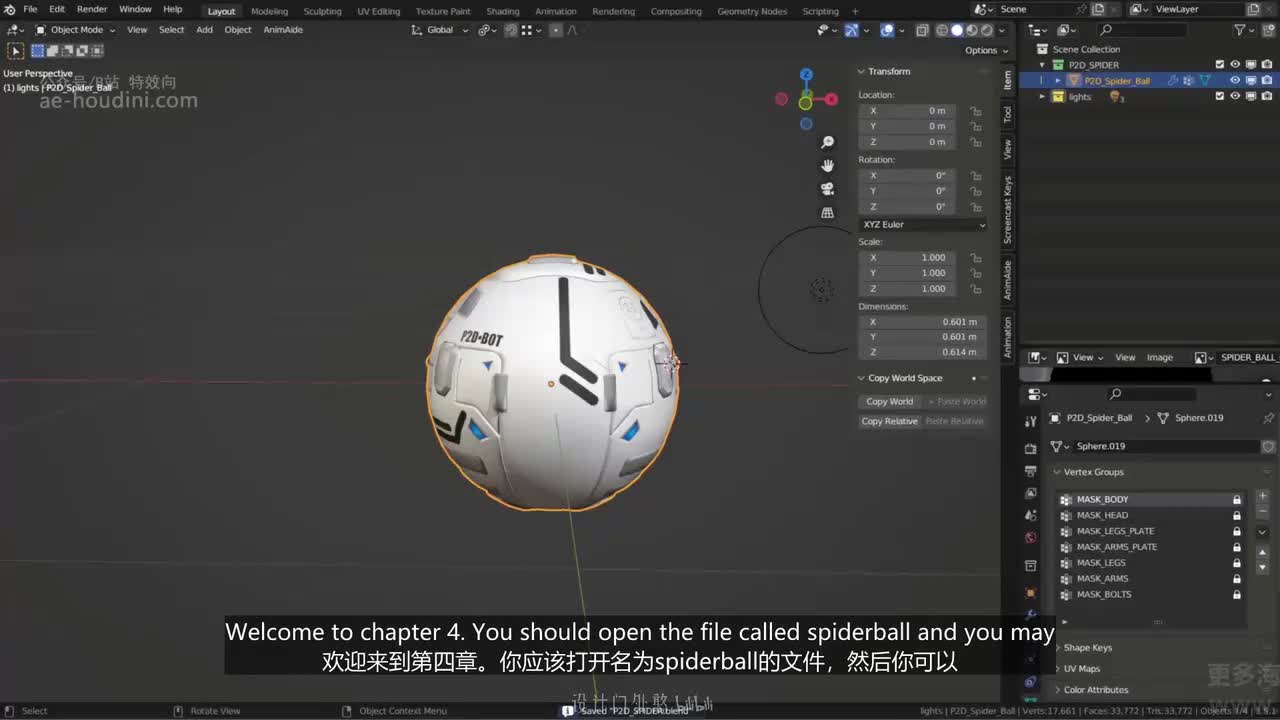
Task: Open Screencast Keys sidebar tab
Action: click(1008, 210)
